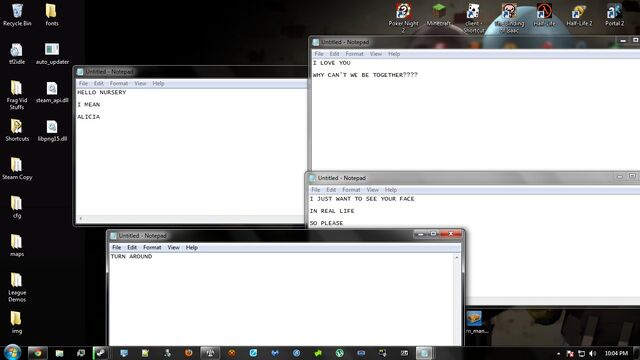Launch the Half-Life 2 desktop shortcut

click(579, 15)
